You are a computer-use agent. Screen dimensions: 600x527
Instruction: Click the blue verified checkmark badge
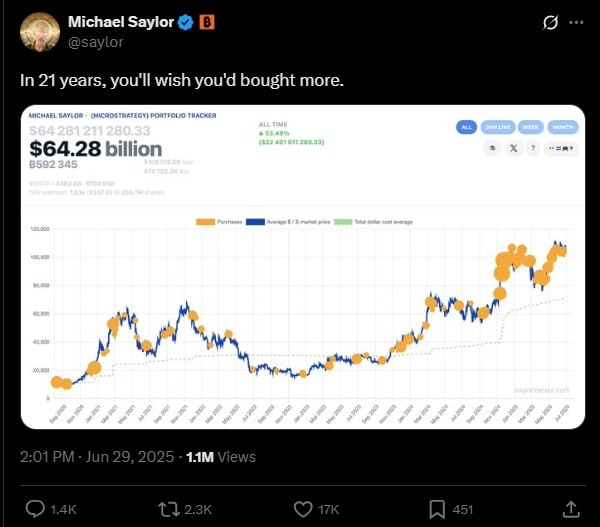[x=187, y=22]
